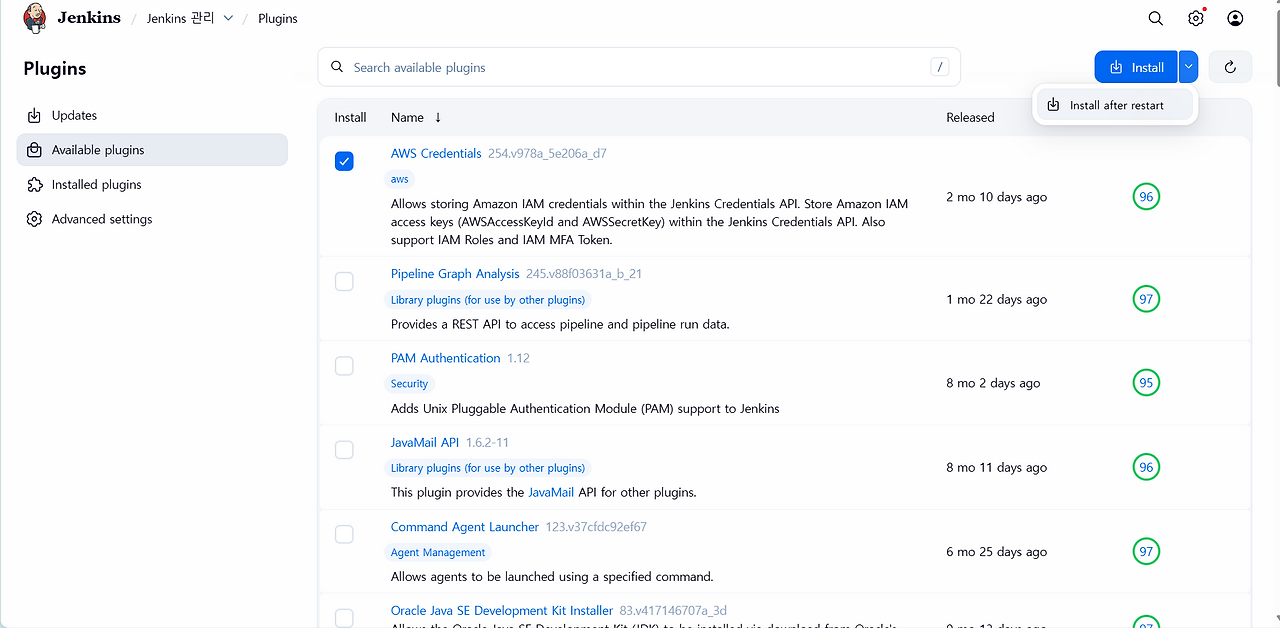Image resolution: width=1280 pixels, height=628 pixels.
Task: Click '6 mo 25 days ago' release date
Action: pos(996,551)
